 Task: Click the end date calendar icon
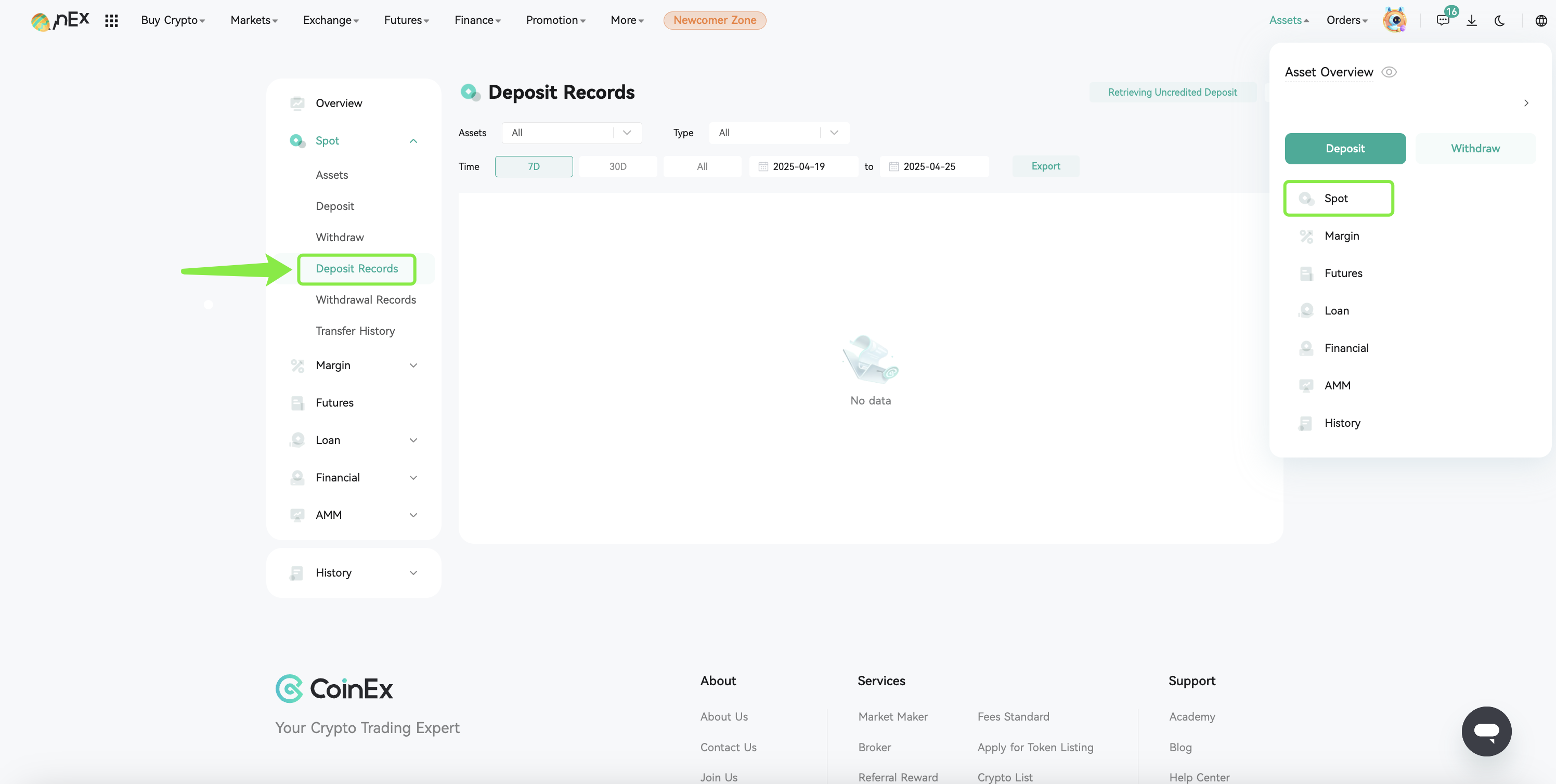[893, 167]
